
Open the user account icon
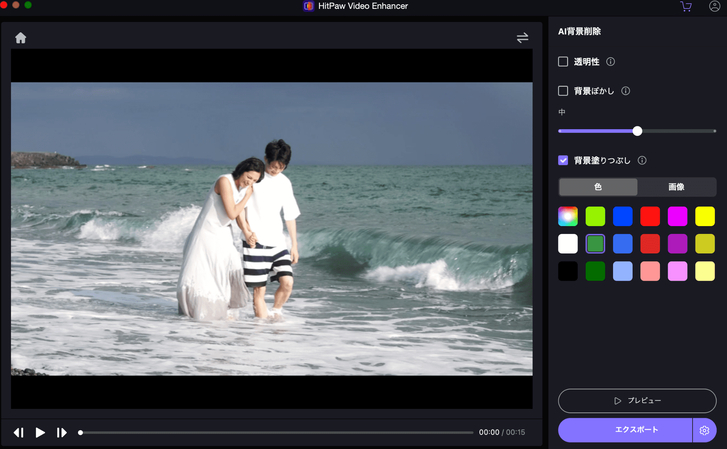tap(714, 6)
